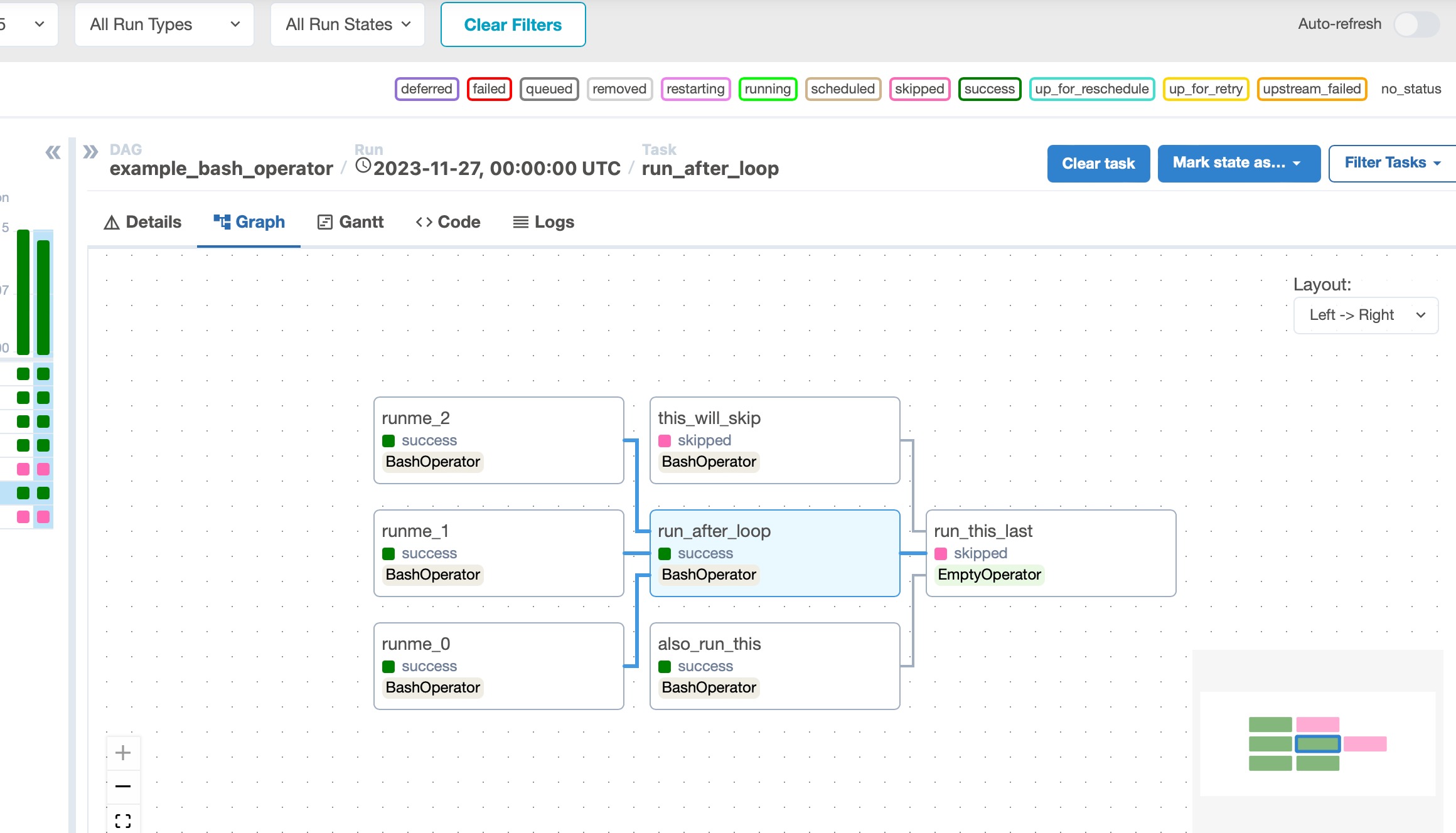This screenshot has width=1456, height=833.
Task: Click the success color legend badge
Action: [x=989, y=89]
